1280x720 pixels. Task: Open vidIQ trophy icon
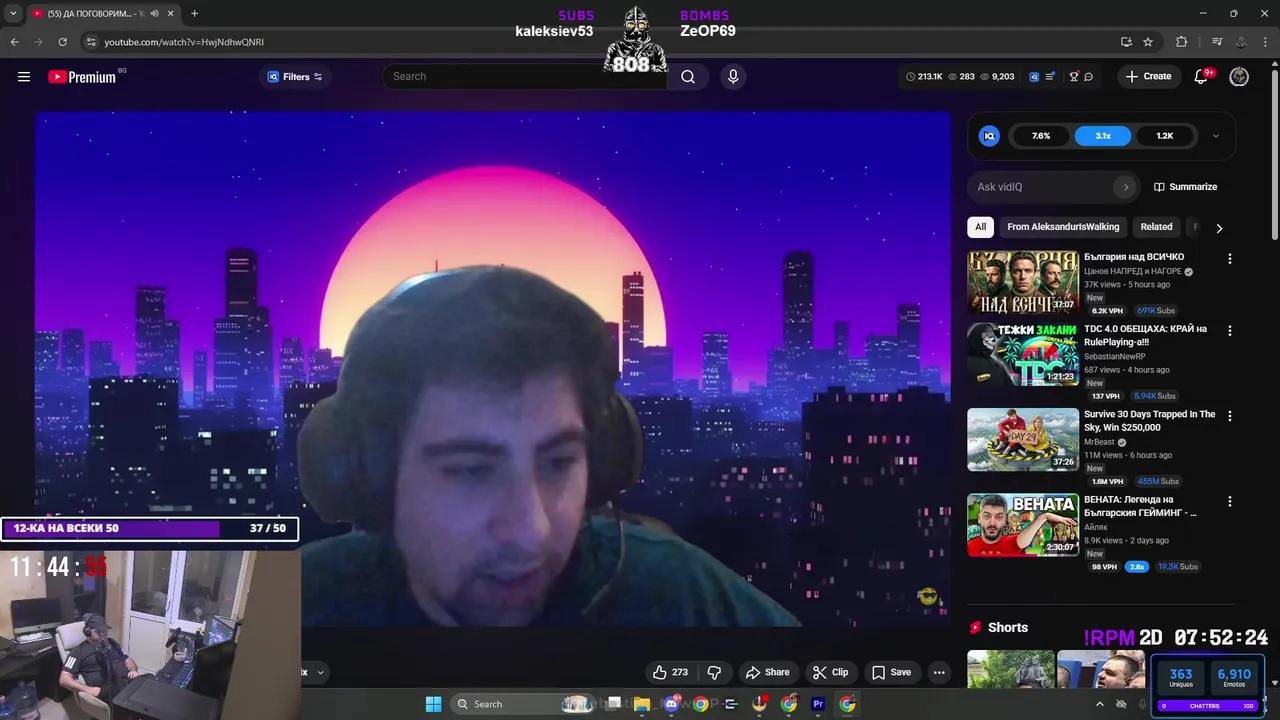click(x=1074, y=76)
